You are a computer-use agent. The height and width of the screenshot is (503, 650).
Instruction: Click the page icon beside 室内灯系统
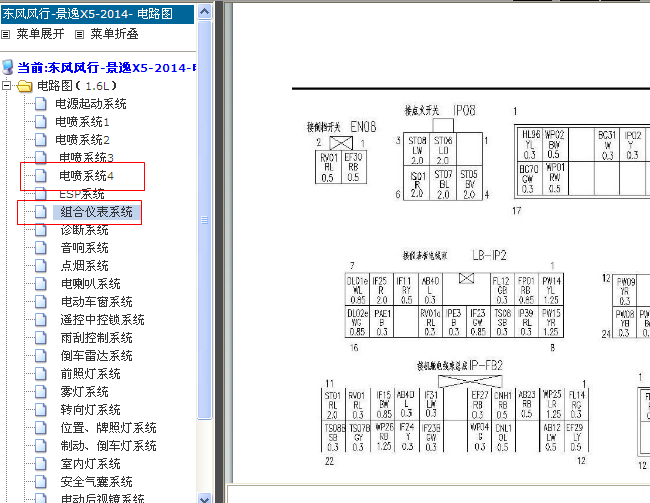tap(41, 464)
